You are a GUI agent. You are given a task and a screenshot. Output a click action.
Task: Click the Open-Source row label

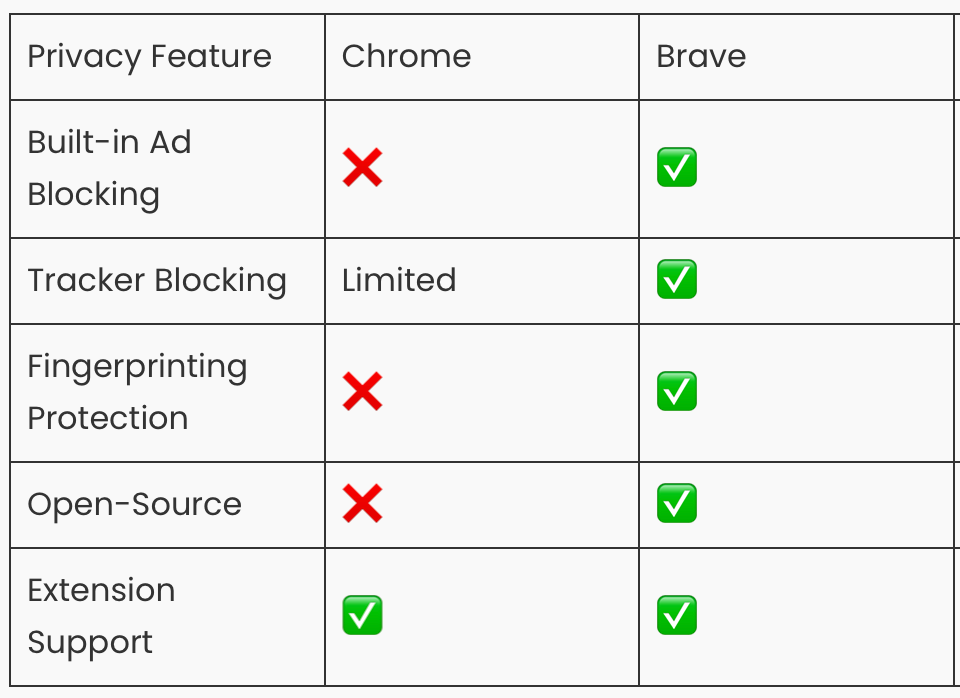(x=135, y=505)
